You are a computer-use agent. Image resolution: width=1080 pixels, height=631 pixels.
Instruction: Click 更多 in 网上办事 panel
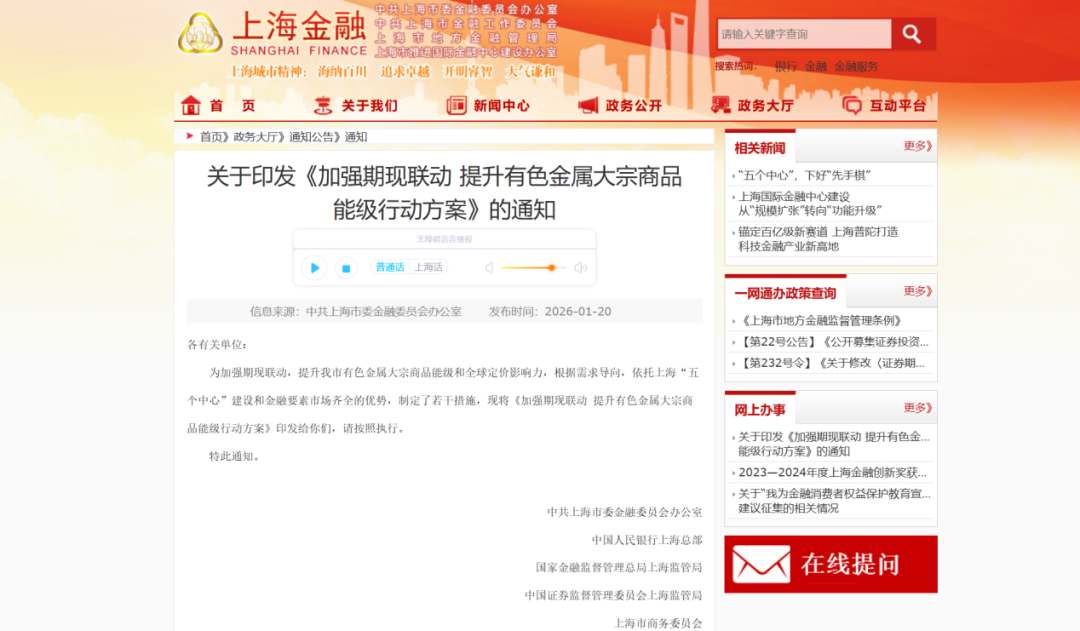click(x=917, y=408)
